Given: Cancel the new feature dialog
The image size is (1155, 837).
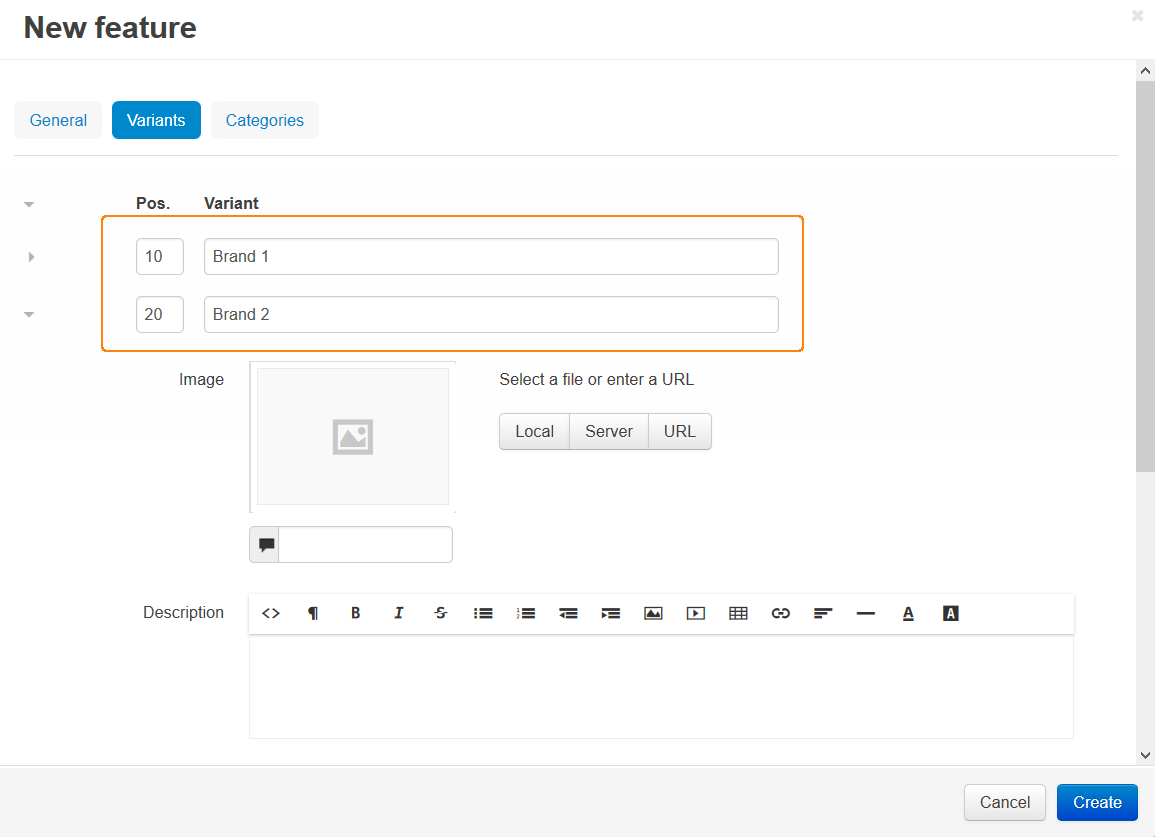Looking at the screenshot, I should click(1005, 802).
